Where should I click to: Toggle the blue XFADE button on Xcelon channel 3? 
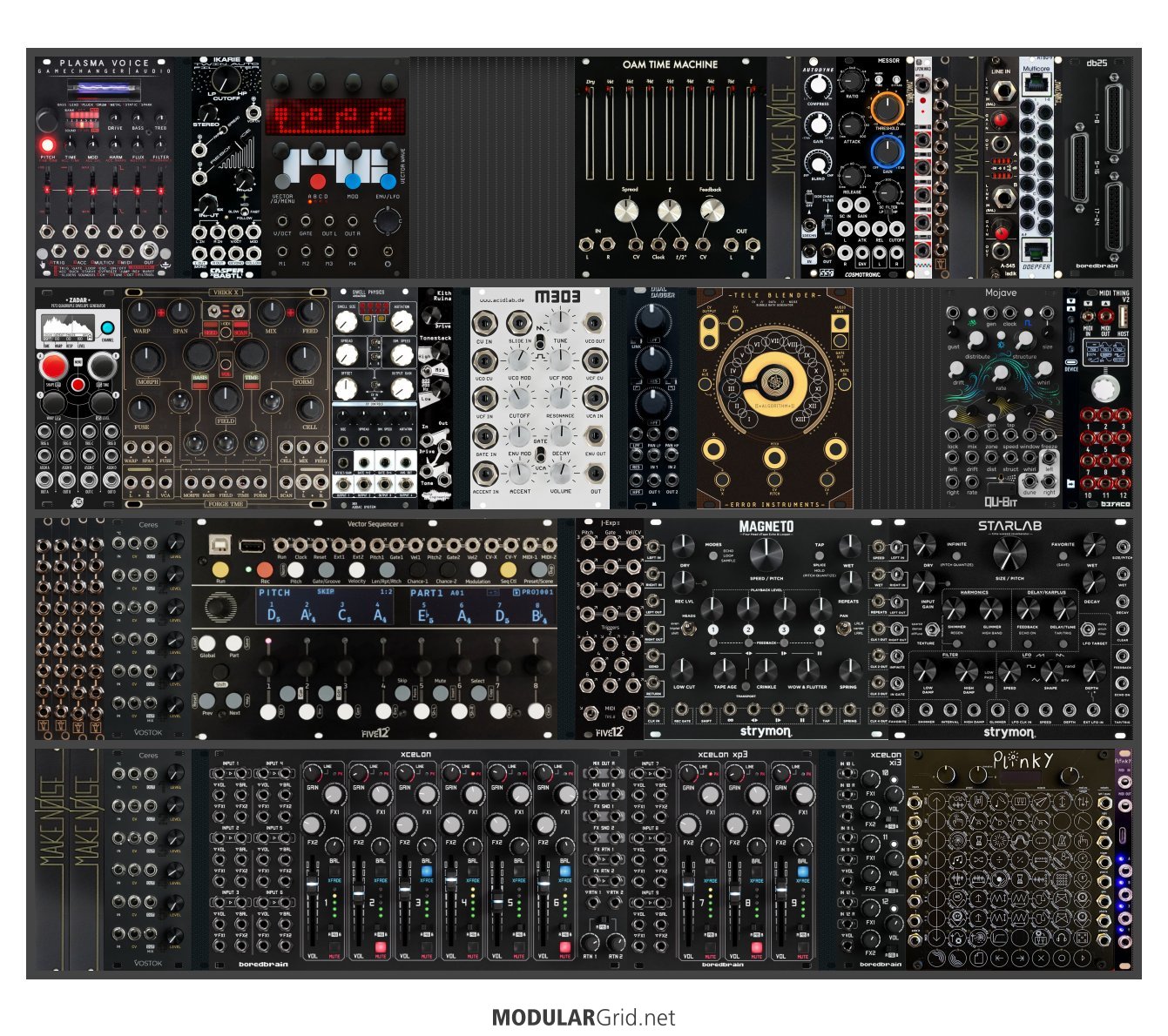click(x=427, y=871)
